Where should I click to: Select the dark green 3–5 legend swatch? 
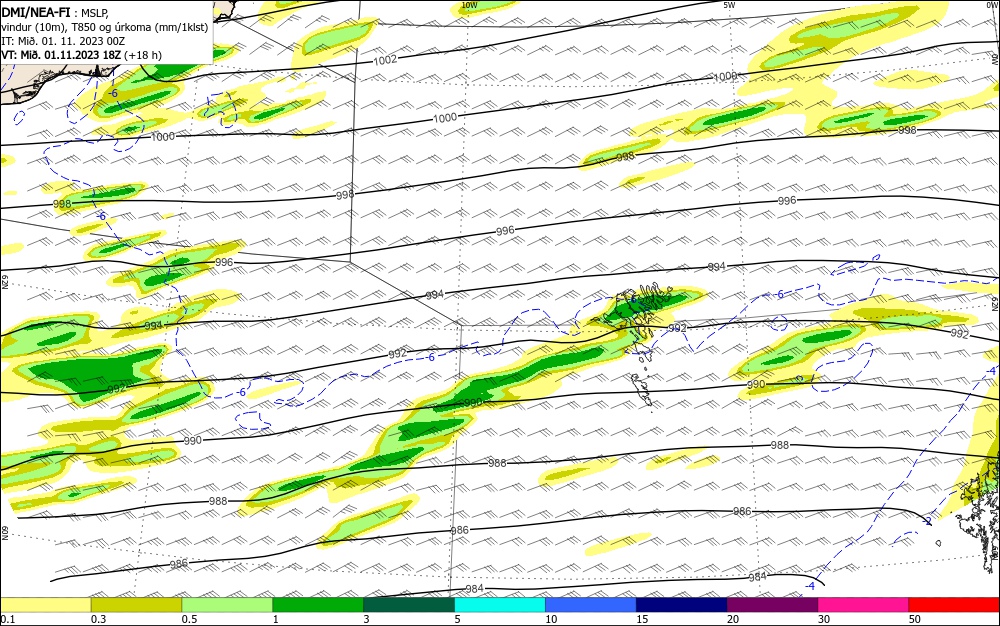point(409,605)
